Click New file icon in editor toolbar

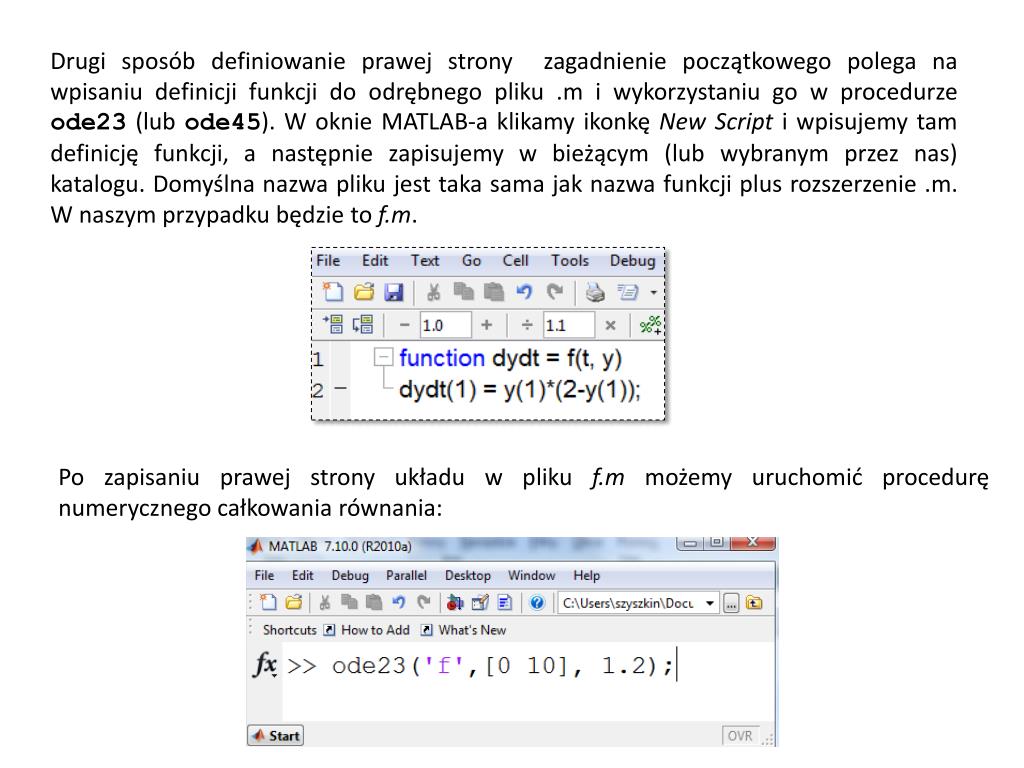[x=333, y=292]
